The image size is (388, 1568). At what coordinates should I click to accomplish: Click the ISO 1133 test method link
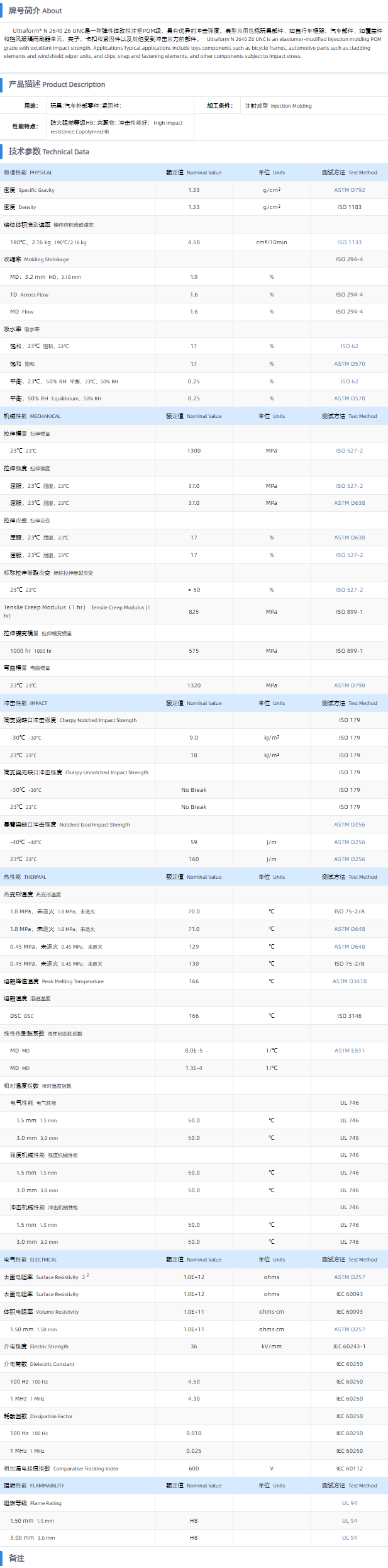[349, 242]
